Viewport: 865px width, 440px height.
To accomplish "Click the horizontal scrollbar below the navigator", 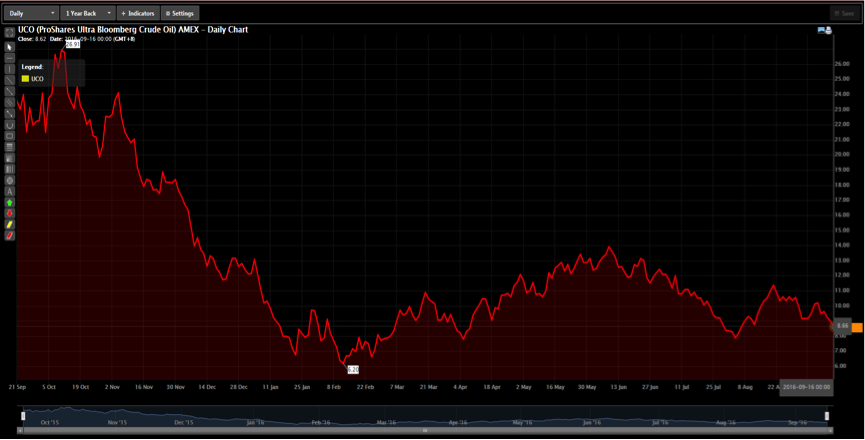I will point(424,431).
